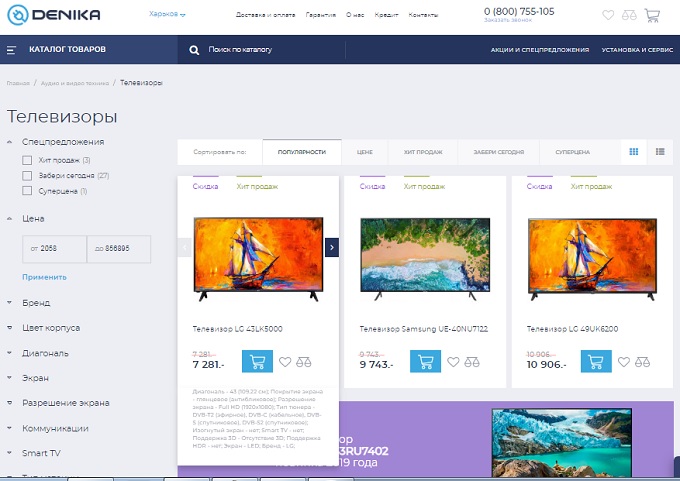The height and width of the screenshot is (481, 680).
Task: Sort by суперцена tab
Action: click(572, 152)
